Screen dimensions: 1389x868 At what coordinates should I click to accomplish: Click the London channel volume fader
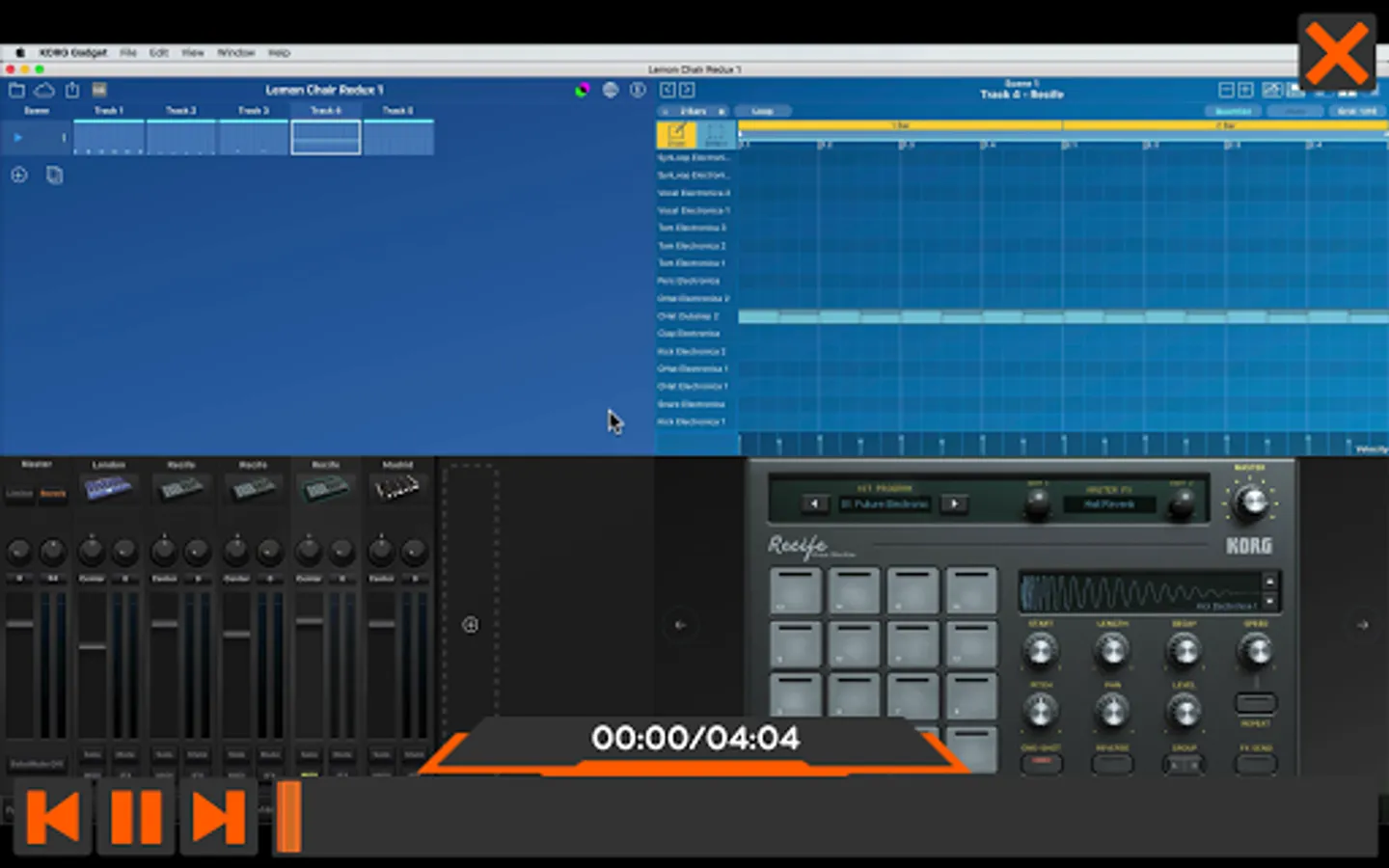(93, 645)
